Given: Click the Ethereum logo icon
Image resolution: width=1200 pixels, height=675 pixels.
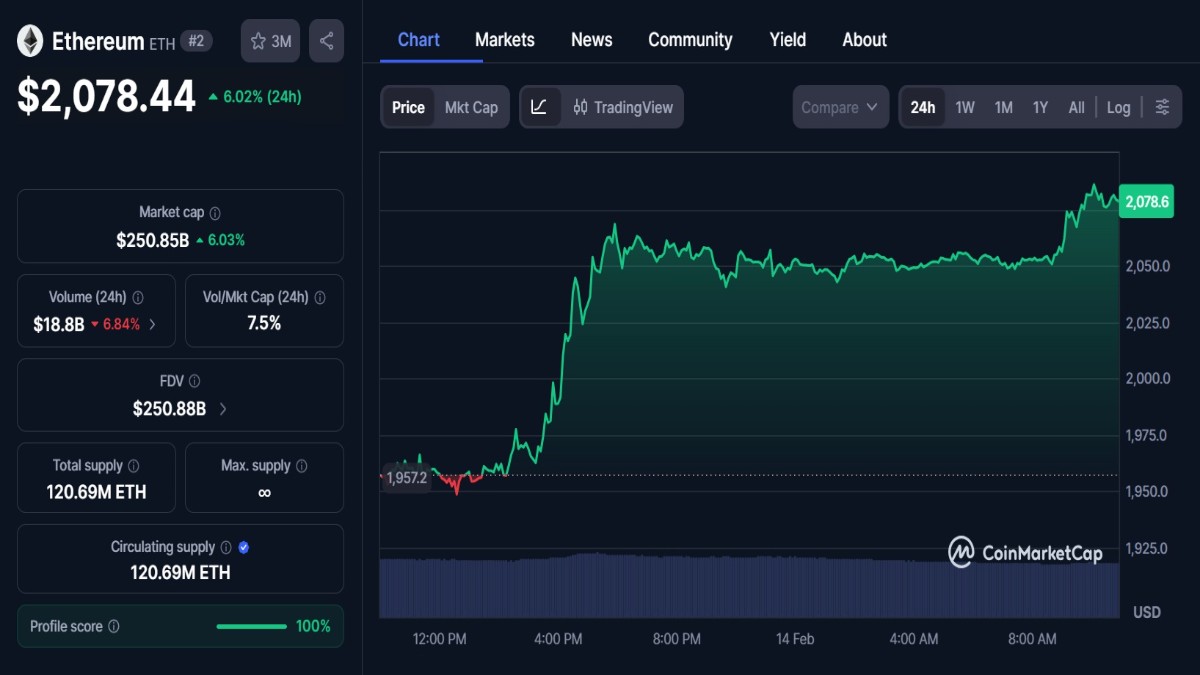Looking at the screenshot, I should [30, 41].
